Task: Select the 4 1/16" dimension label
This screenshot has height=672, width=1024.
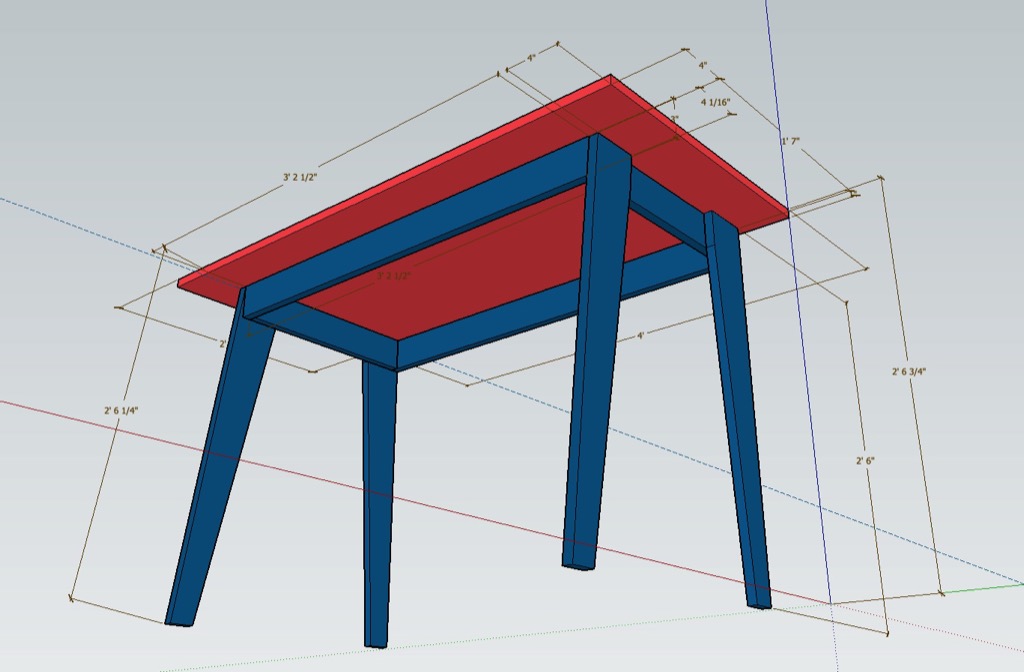Action: click(x=715, y=102)
